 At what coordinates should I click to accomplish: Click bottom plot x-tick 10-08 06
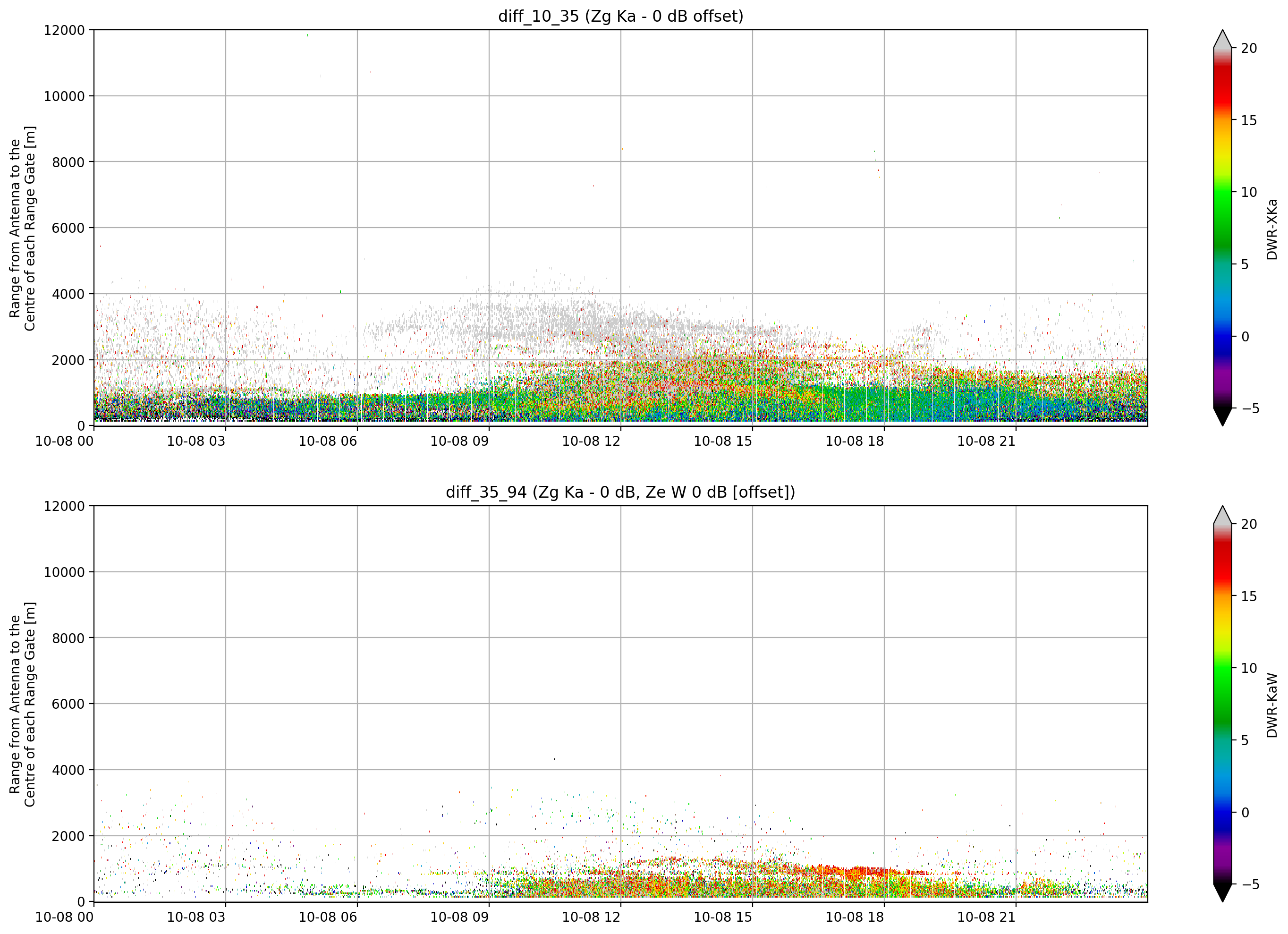click(328, 917)
